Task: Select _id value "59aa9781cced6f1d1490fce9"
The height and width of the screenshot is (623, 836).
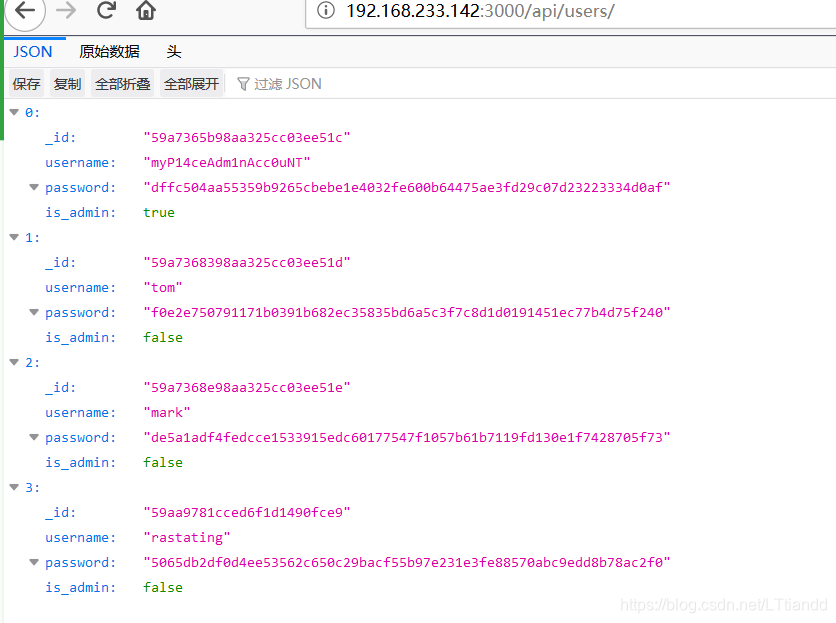Action: [247, 513]
